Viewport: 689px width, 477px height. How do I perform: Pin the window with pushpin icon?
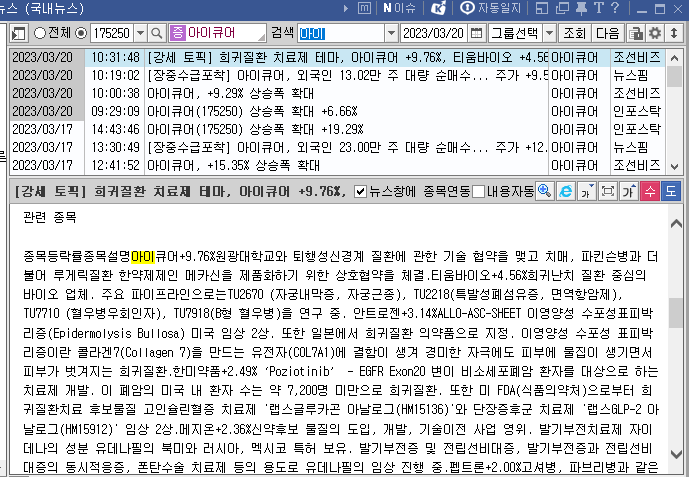click(581, 8)
